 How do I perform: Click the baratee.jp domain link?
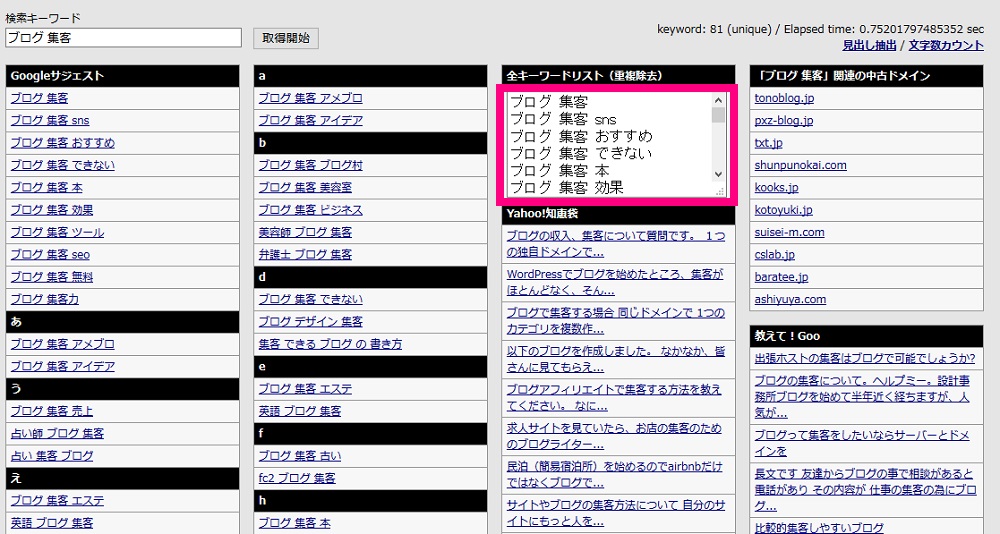coord(781,277)
